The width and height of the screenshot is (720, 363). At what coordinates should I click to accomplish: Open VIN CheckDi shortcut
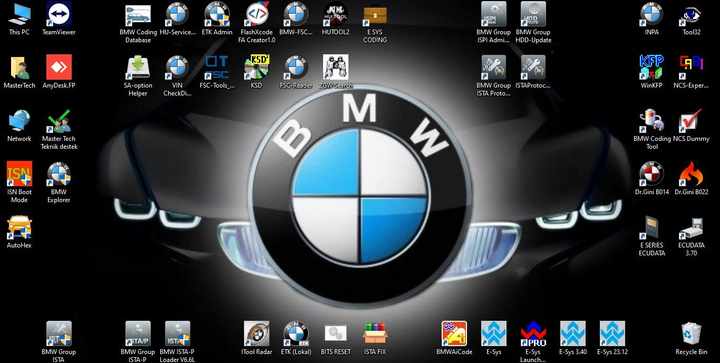(x=177, y=76)
